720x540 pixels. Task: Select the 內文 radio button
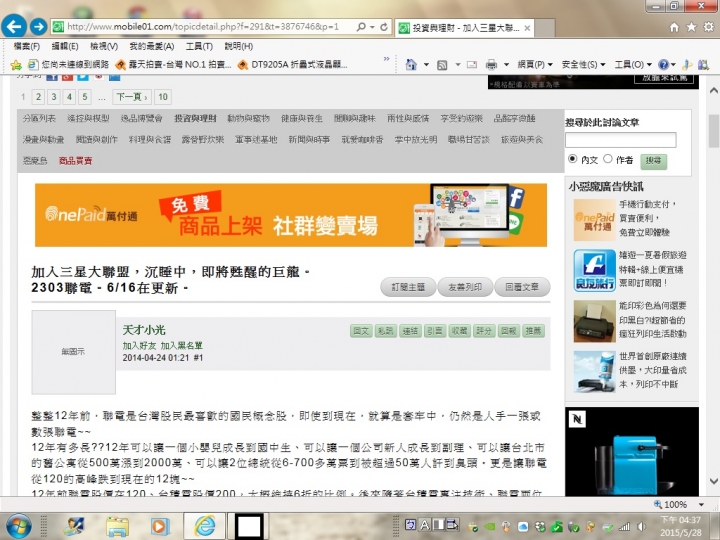(572, 158)
